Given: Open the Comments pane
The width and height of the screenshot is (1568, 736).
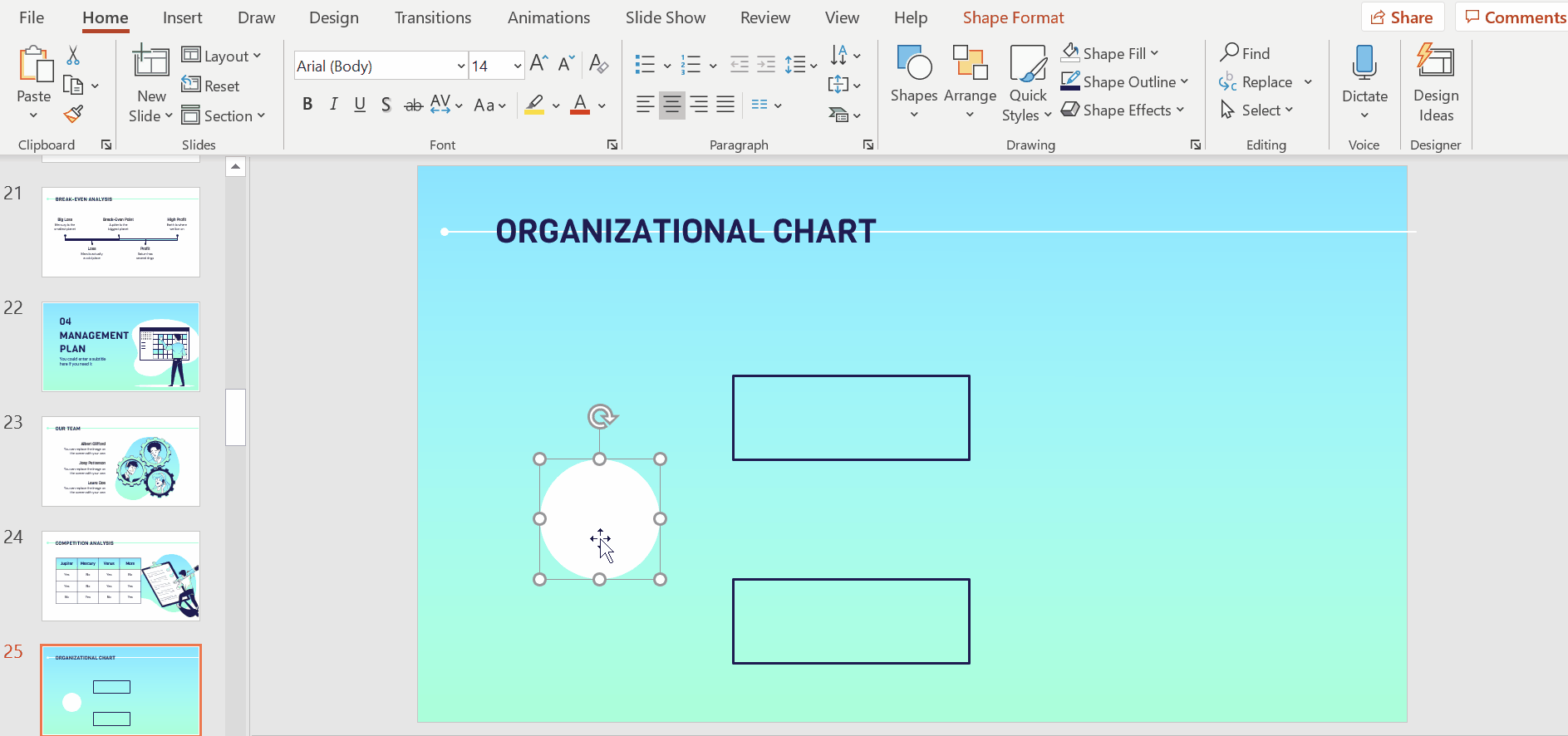Looking at the screenshot, I should pos(1514,17).
